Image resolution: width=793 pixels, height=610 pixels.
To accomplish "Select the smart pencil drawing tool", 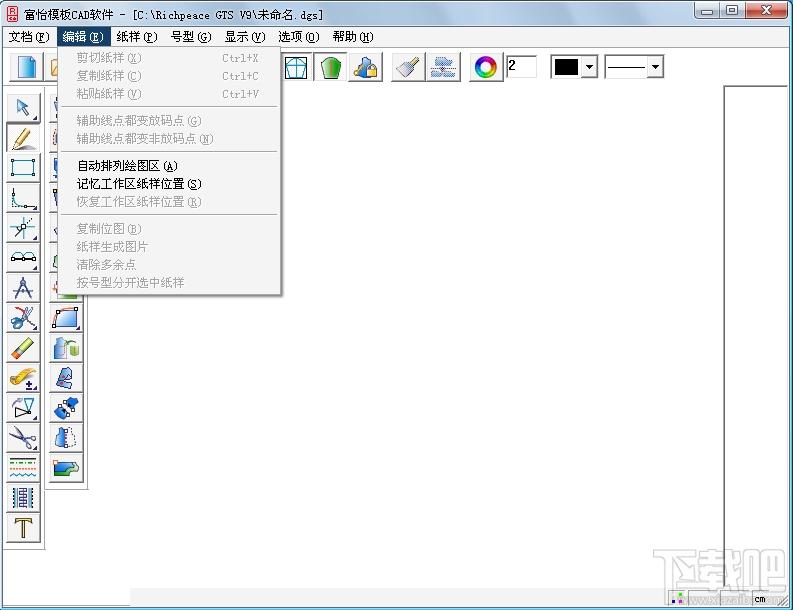I will [x=23, y=138].
